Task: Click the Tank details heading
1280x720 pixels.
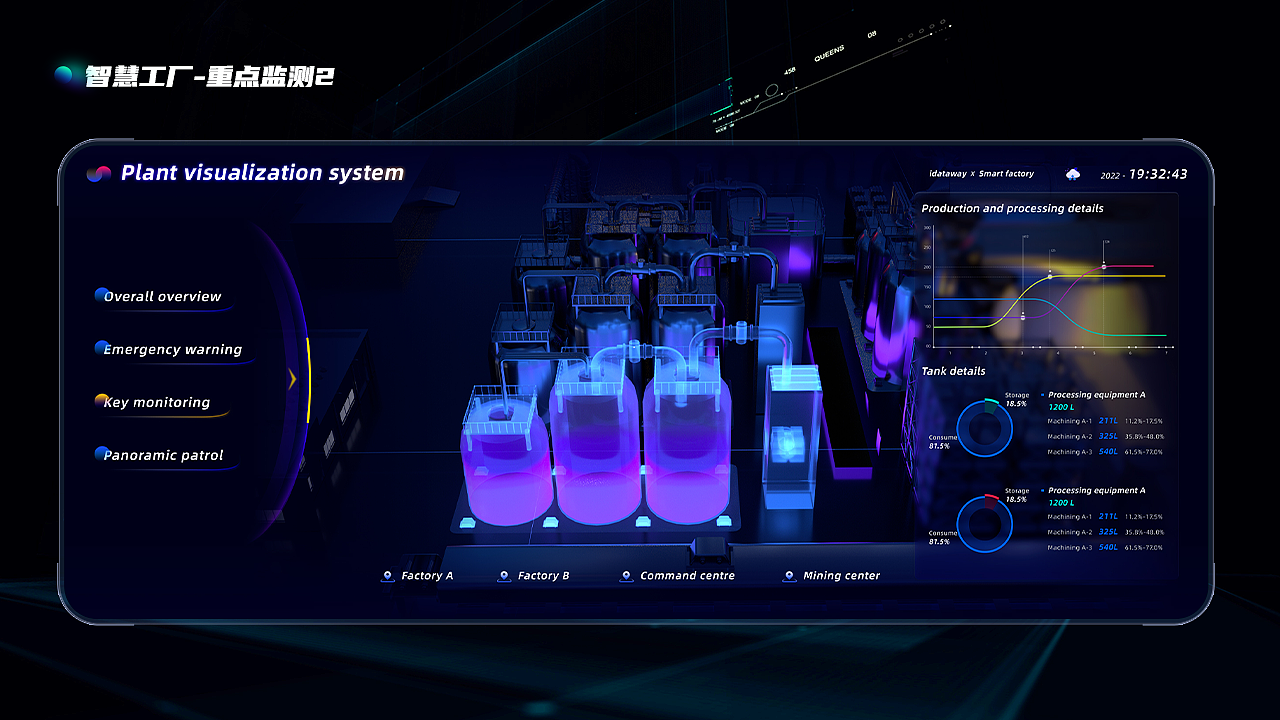Action: tap(953, 371)
